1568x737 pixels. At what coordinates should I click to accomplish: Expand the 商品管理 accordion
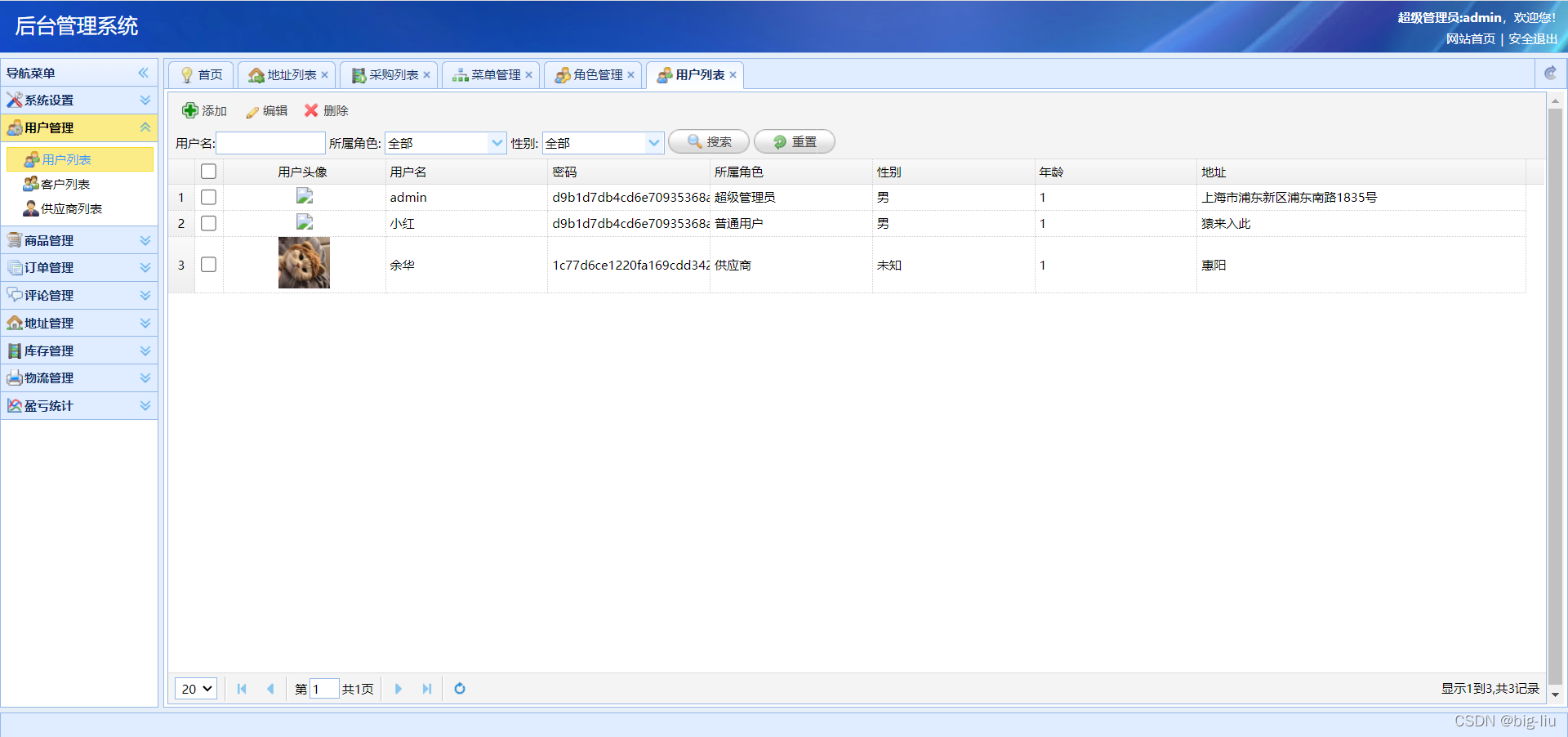79,240
